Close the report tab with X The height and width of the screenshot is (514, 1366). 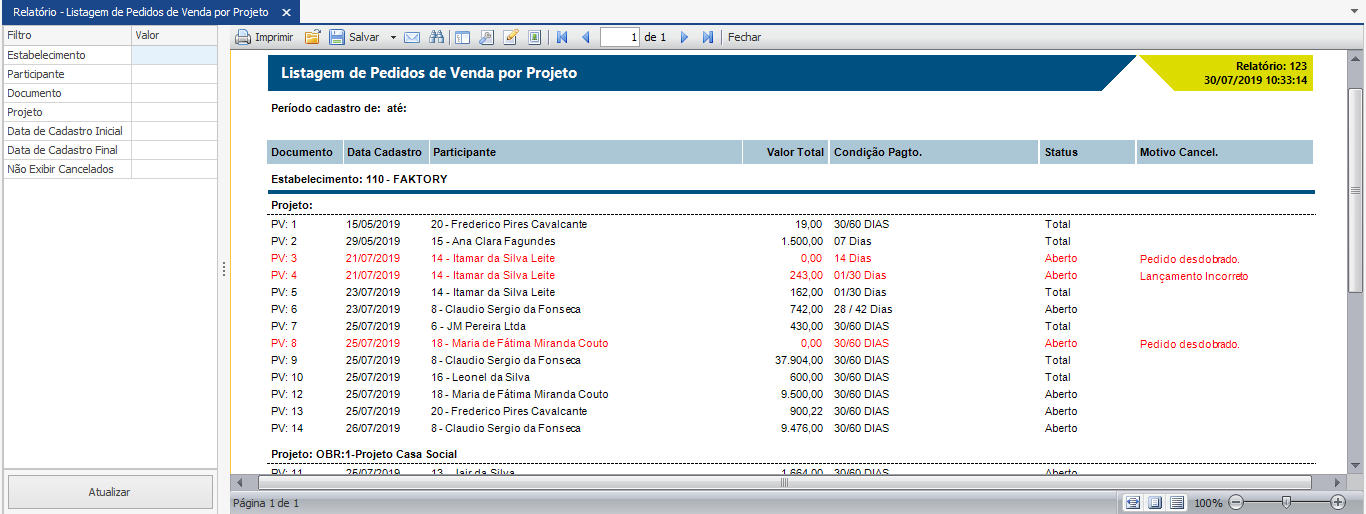(286, 12)
